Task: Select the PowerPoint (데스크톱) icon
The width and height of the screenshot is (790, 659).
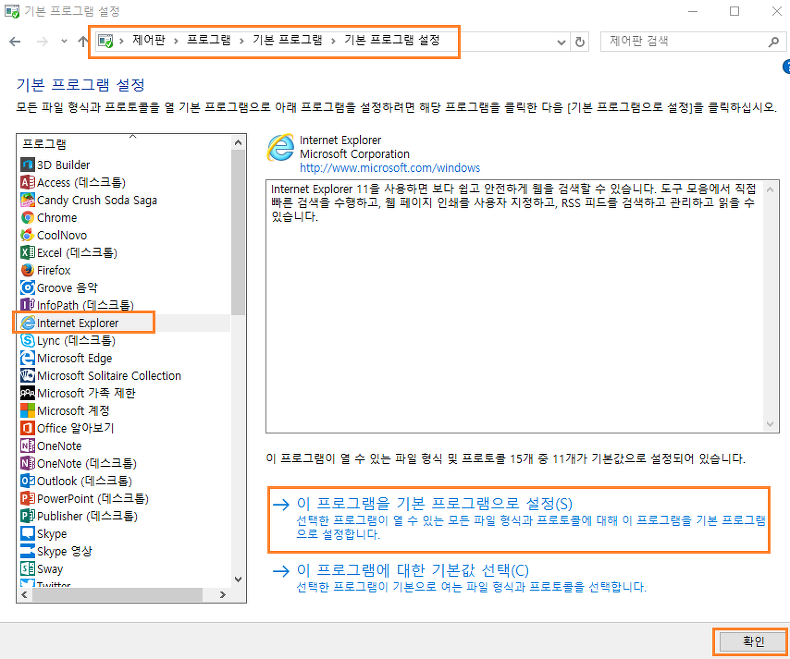Action: pos(27,499)
